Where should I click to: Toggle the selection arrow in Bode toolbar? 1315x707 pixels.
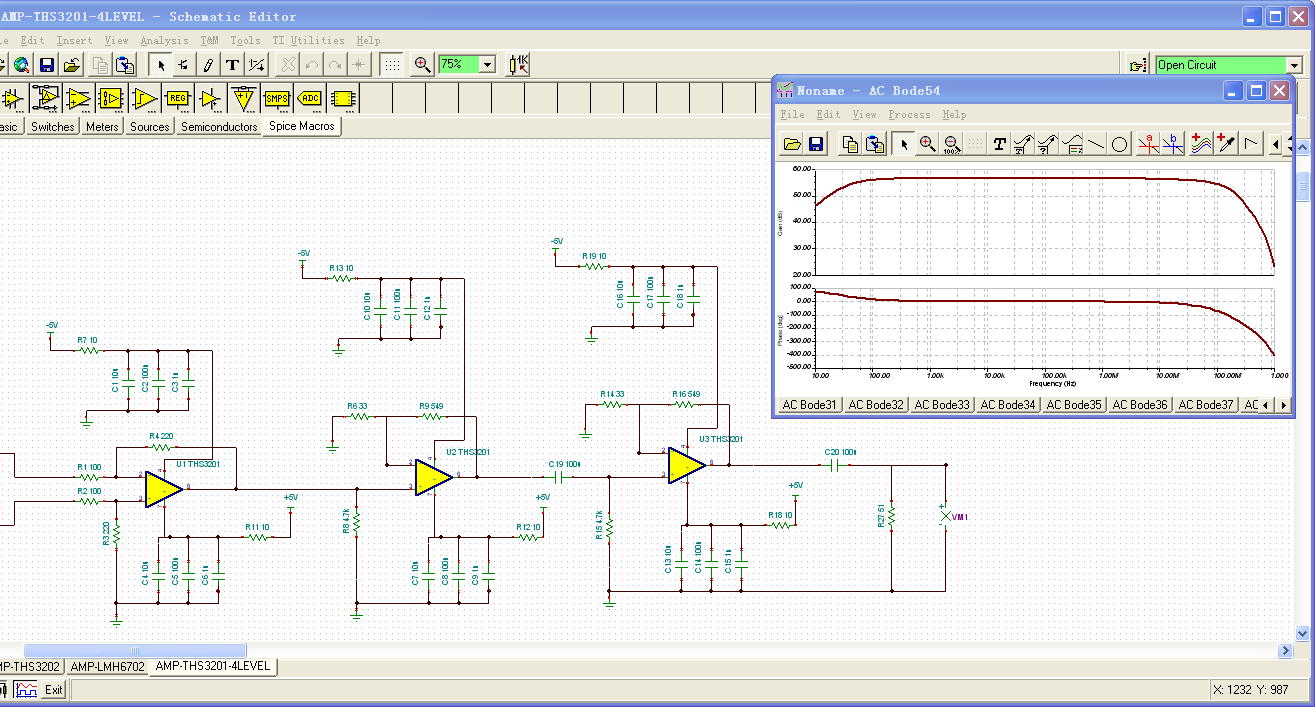pos(903,144)
